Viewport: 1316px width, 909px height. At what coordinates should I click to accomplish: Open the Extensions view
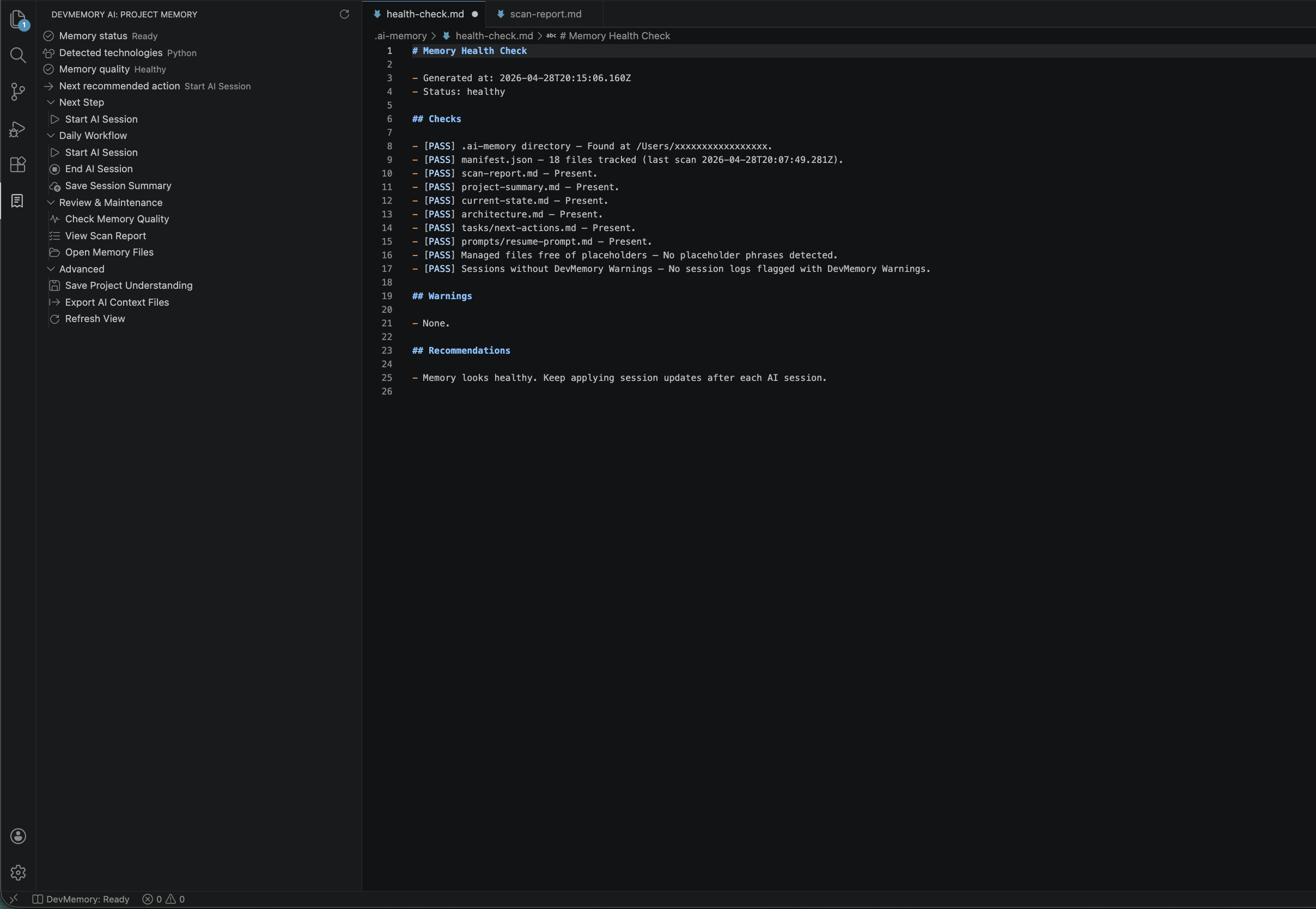pyautogui.click(x=17, y=165)
